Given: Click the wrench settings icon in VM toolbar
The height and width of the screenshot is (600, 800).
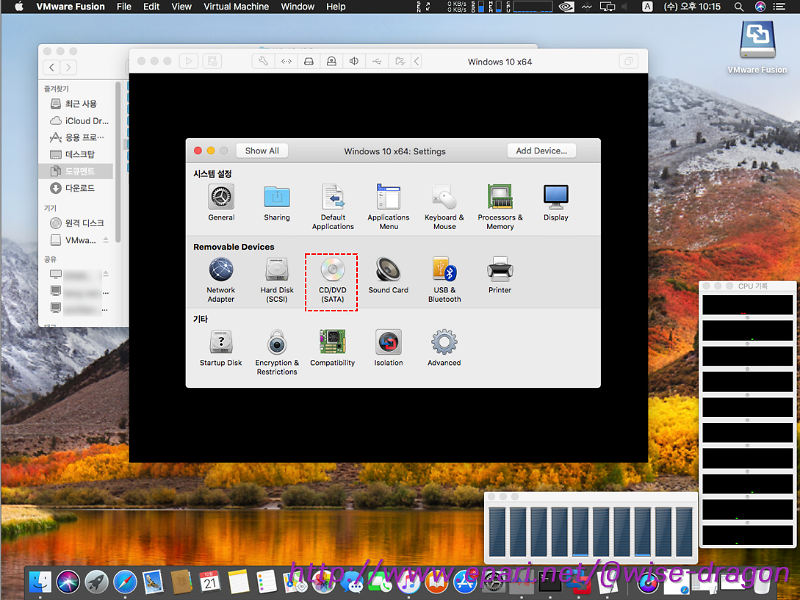Looking at the screenshot, I should pos(263,61).
